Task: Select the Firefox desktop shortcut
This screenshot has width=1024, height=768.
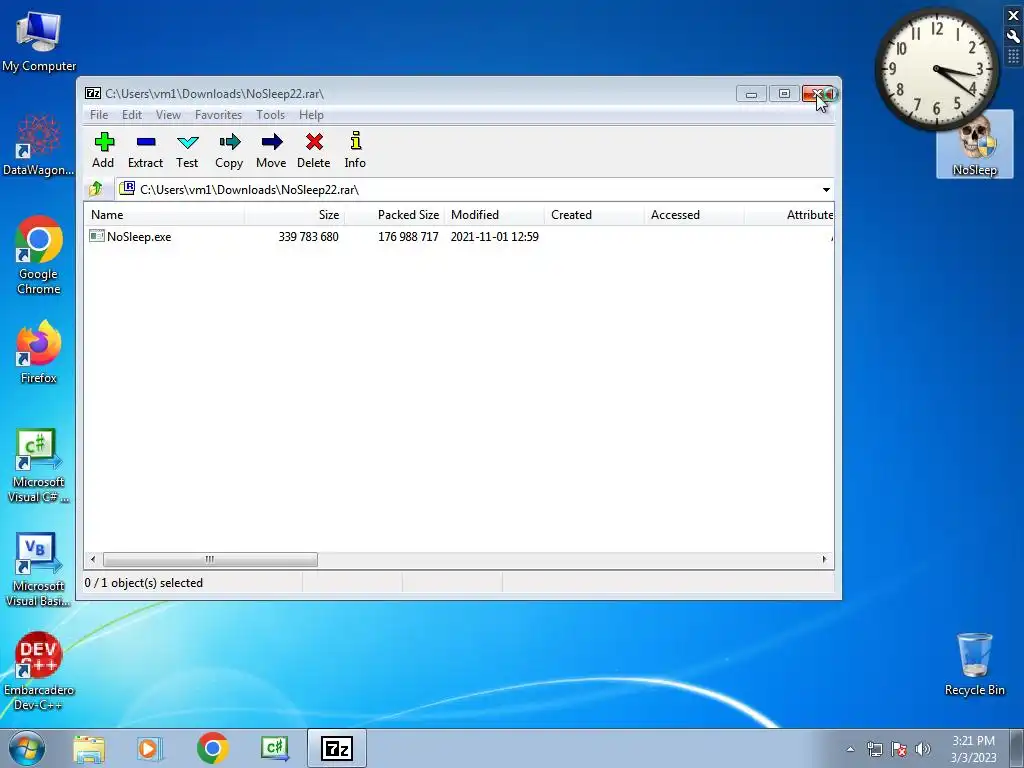Action: [39, 353]
